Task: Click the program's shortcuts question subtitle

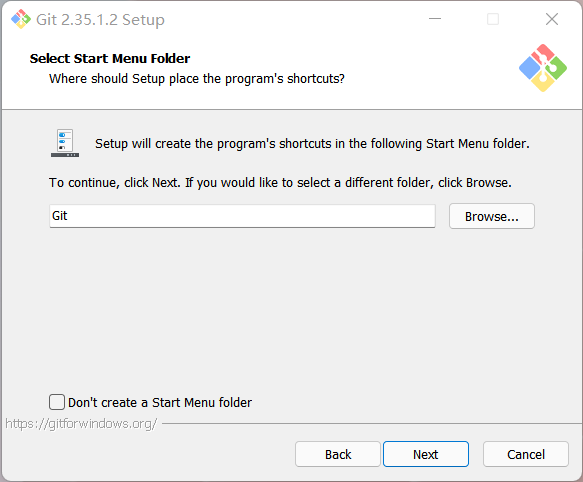Action: (197, 79)
